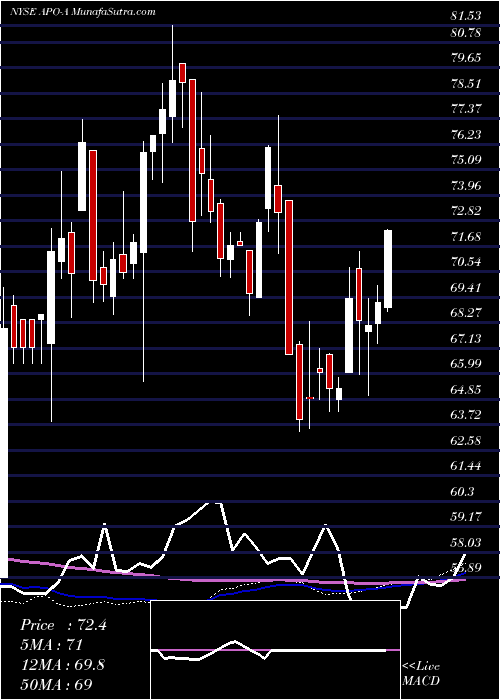Click the long red candle falling to 67.13
Viewport: 500px width, 700px height.
(289, 277)
